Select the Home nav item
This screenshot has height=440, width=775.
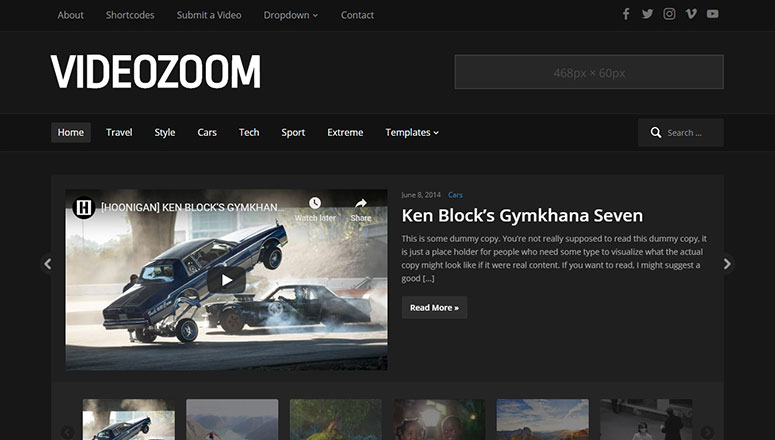tap(71, 132)
